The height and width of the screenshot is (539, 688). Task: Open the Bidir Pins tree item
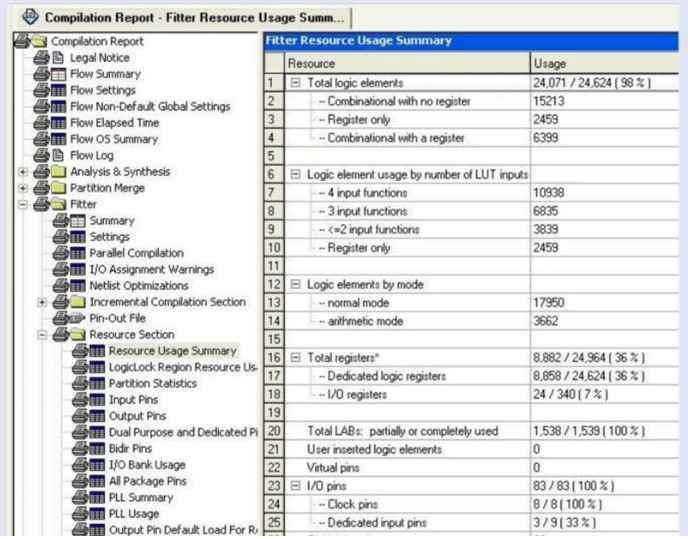tap(130, 449)
